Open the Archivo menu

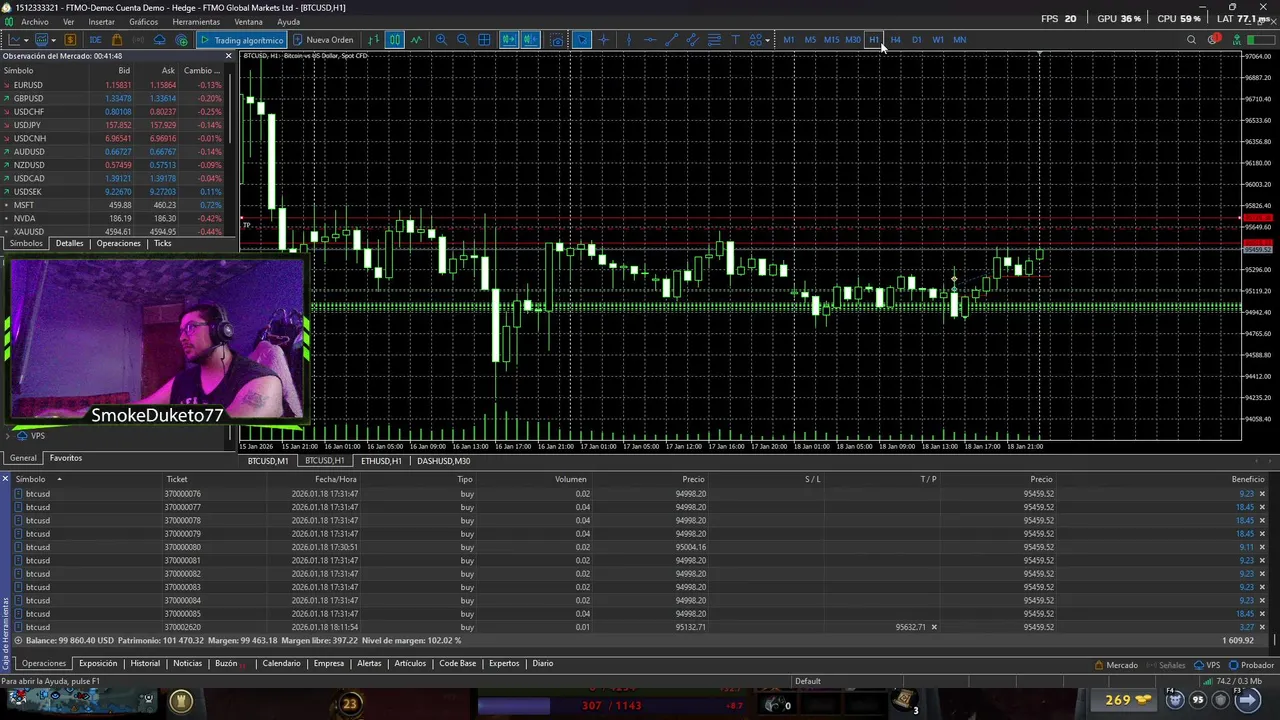34,22
